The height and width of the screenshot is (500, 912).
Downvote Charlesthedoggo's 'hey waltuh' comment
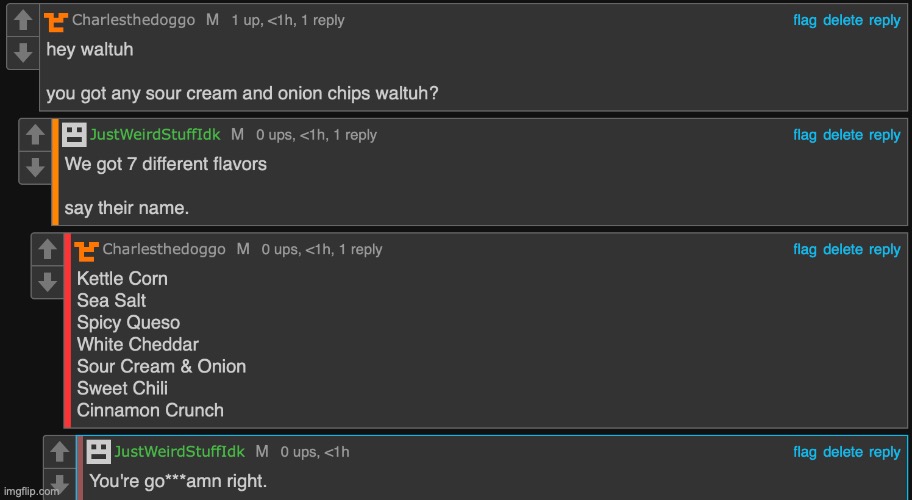click(22, 52)
